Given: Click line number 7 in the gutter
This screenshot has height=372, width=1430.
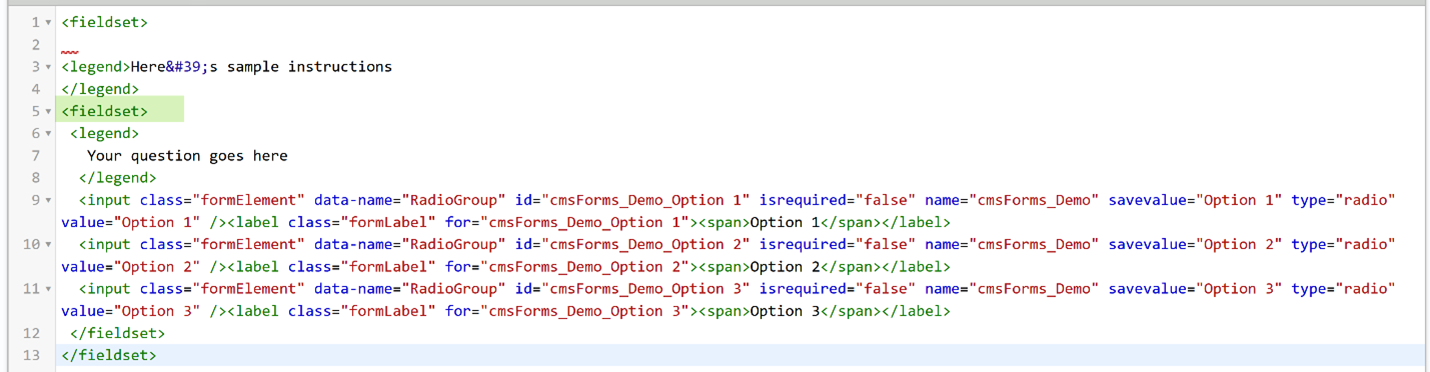Looking at the screenshot, I should [x=36, y=155].
